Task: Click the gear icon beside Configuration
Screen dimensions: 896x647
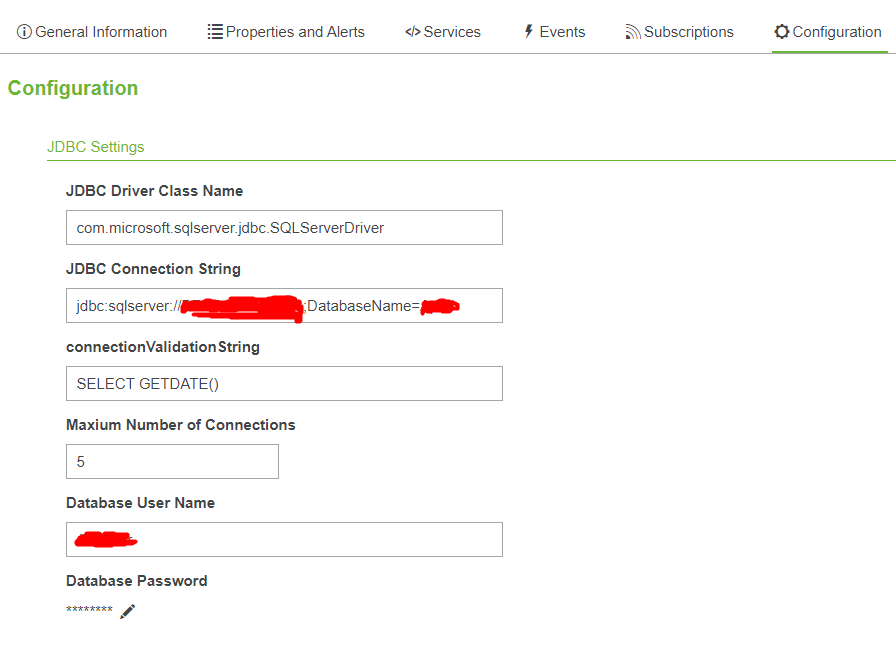Action: tap(782, 32)
